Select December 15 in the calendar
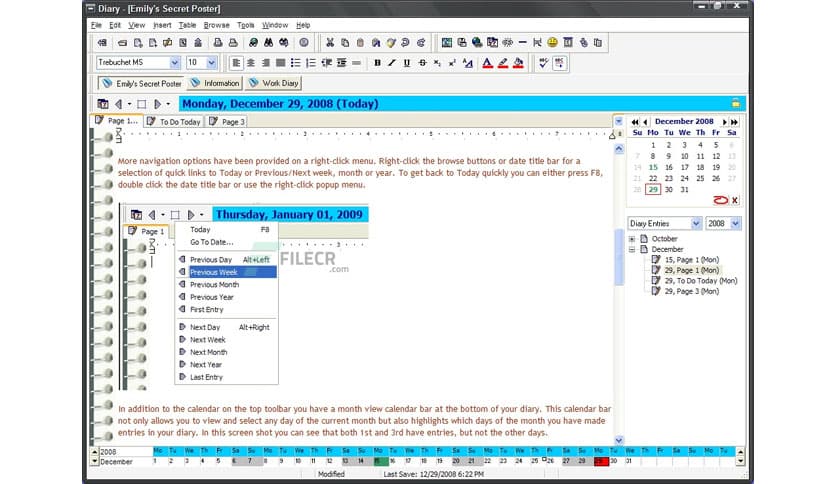Screen dimensions: 836x484 [653, 167]
